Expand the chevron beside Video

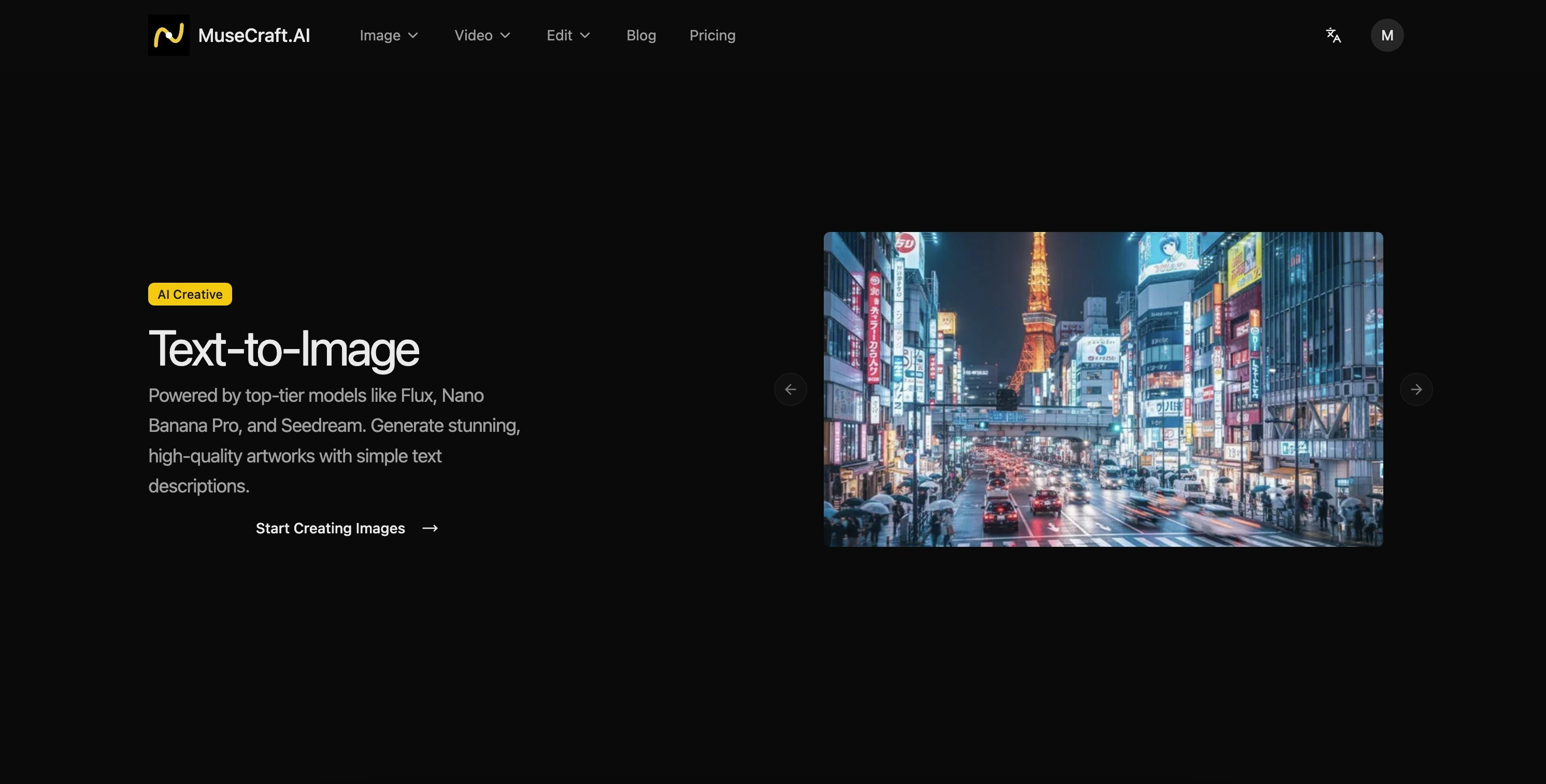tap(505, 35)
